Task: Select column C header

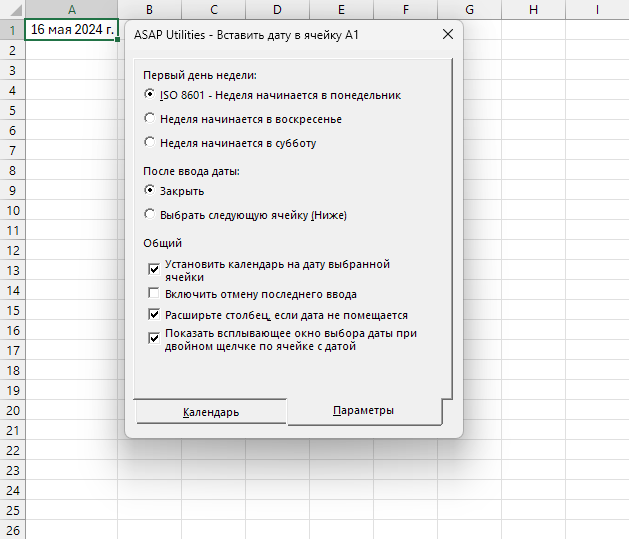Action: 213,9
